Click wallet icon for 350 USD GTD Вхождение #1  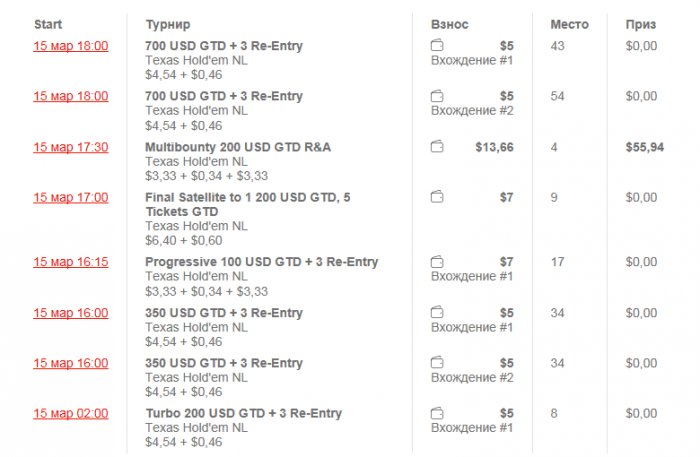436,313
